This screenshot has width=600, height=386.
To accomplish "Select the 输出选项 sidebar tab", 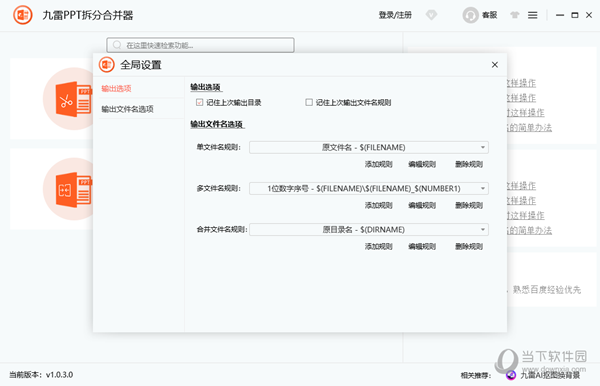I will coord(116,88).
